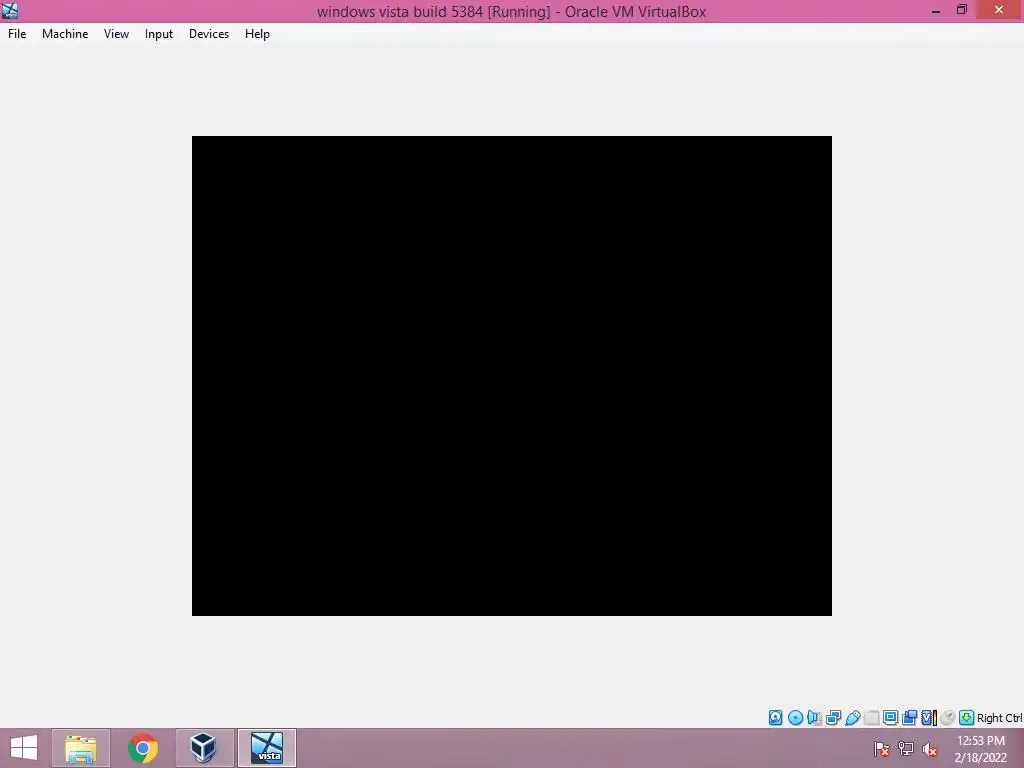Open the Devices menu
The height and width of the screenshot is (768, 1024).
pyautogui.click(x=209, y=34)
